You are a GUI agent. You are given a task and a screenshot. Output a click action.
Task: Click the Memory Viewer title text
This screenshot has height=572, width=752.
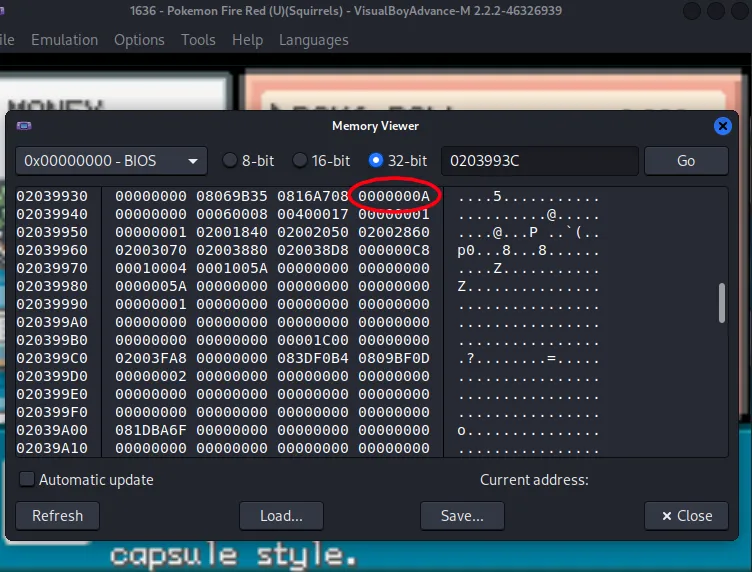376,126
